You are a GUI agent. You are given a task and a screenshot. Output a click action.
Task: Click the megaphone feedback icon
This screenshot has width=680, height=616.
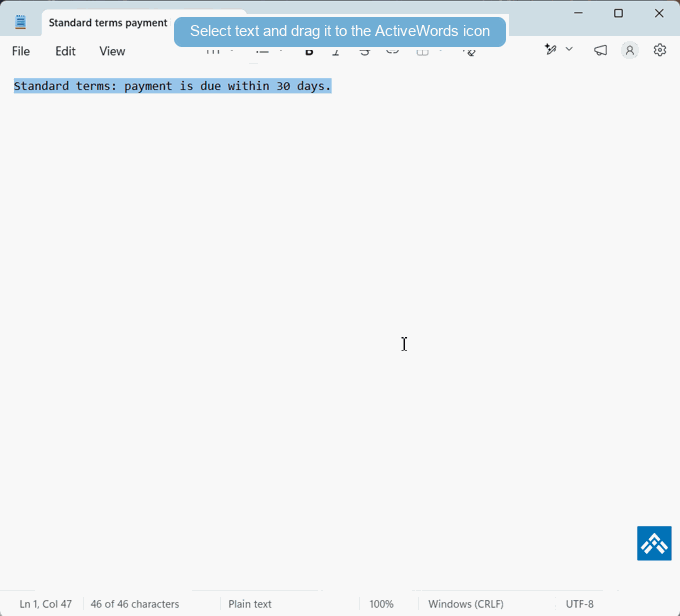pyautogui.click(x=600, y=50)
